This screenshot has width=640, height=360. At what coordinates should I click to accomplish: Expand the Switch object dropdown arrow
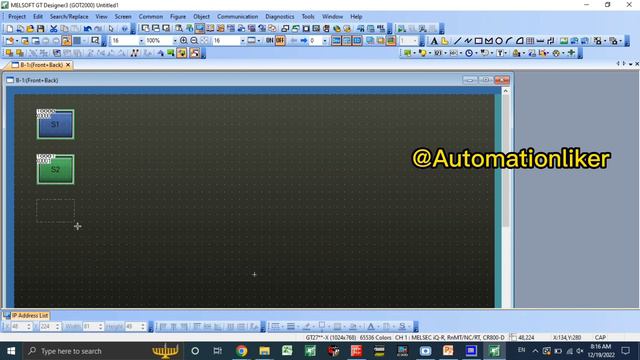[x=414, y=53]
